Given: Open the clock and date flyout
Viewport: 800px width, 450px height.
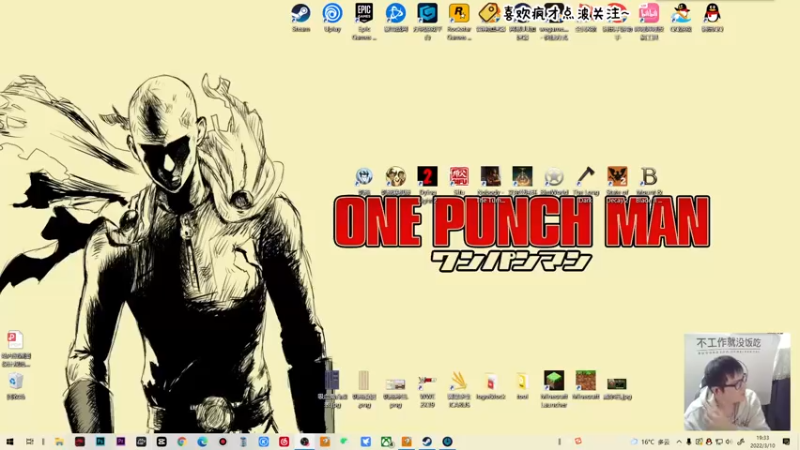Looking at the screenshot, I should click(x=763, y=442).
